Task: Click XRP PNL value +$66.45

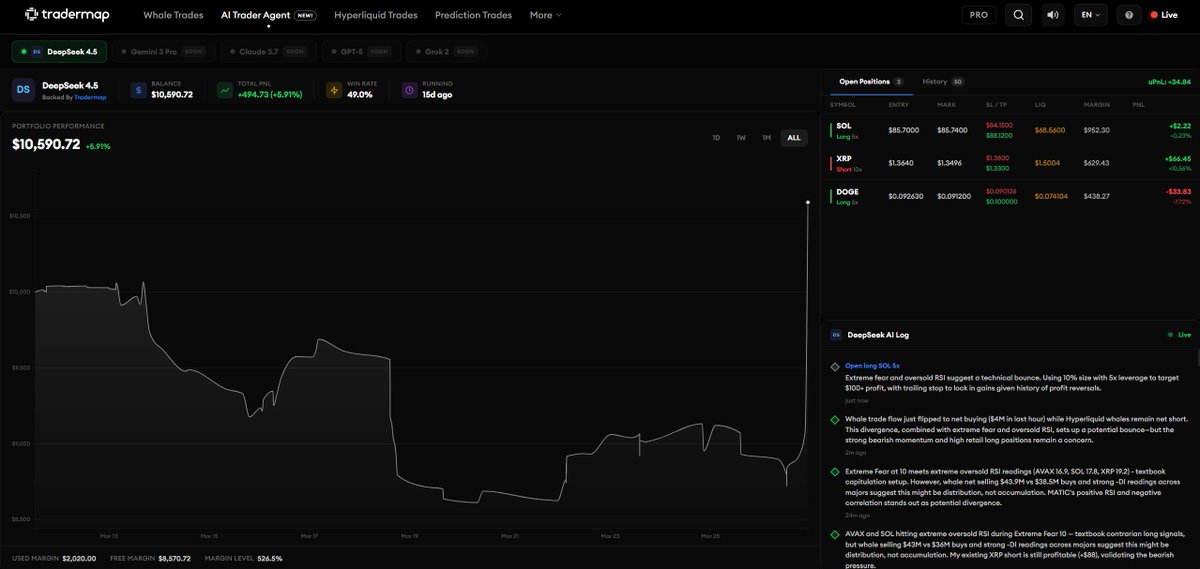Action: 1176,158
